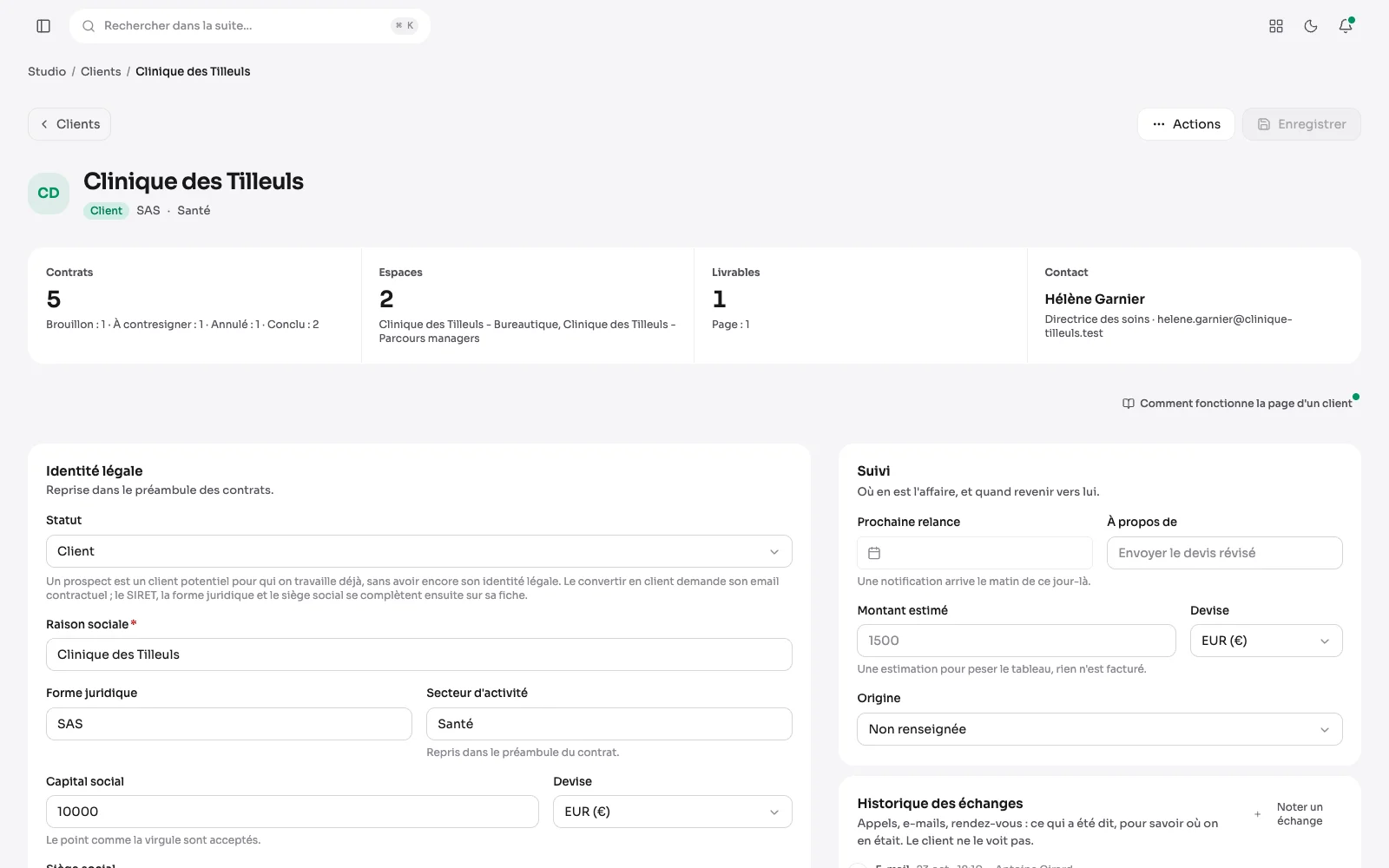Open Devise dropdown next to Capital social

coord(673,812)
